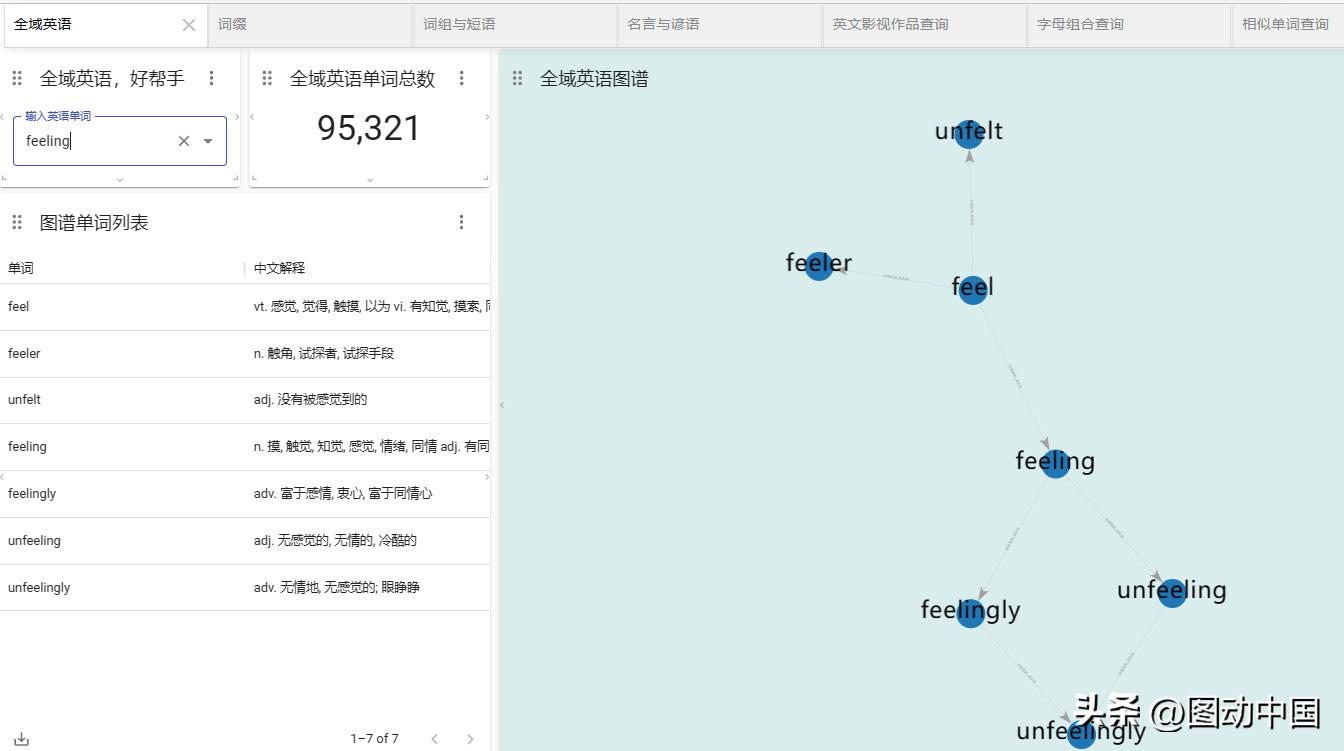Click the drag handle of the 全域英语，好帮手 panel

17,77
